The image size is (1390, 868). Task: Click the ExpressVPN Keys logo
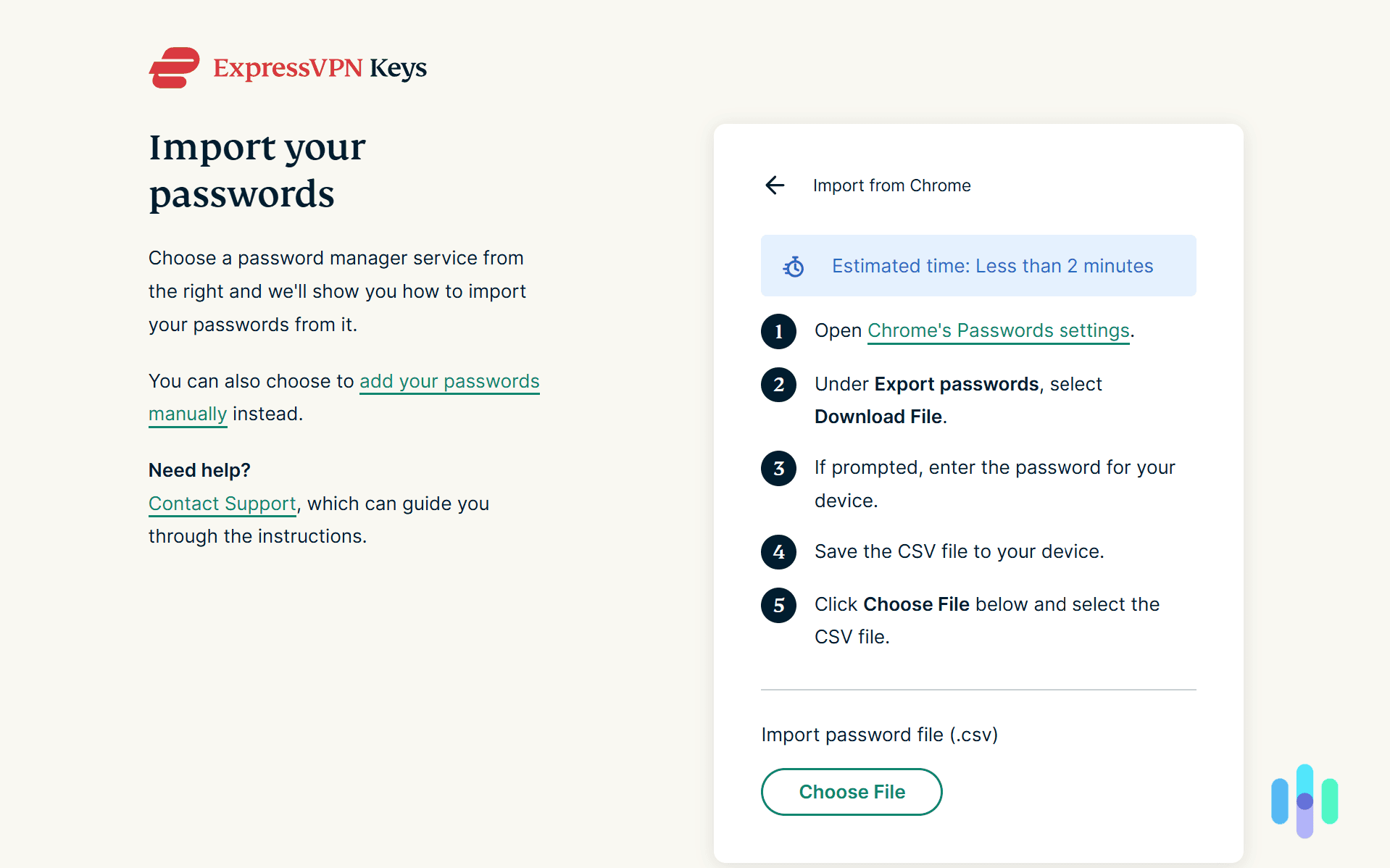click(287, 67)
